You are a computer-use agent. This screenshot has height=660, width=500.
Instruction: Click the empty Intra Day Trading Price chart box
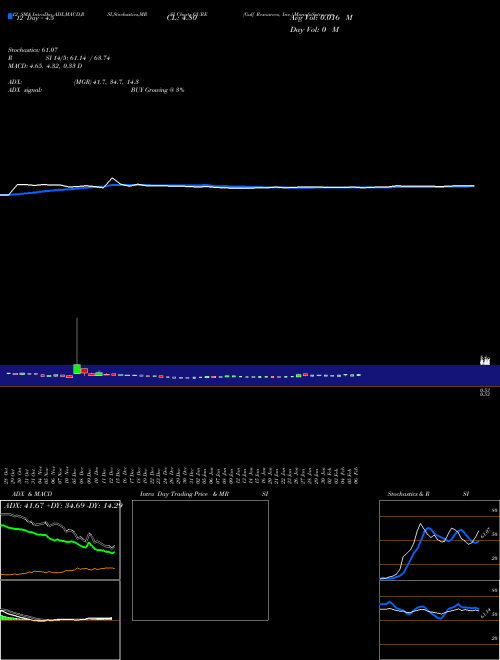(x=200, y=560)
